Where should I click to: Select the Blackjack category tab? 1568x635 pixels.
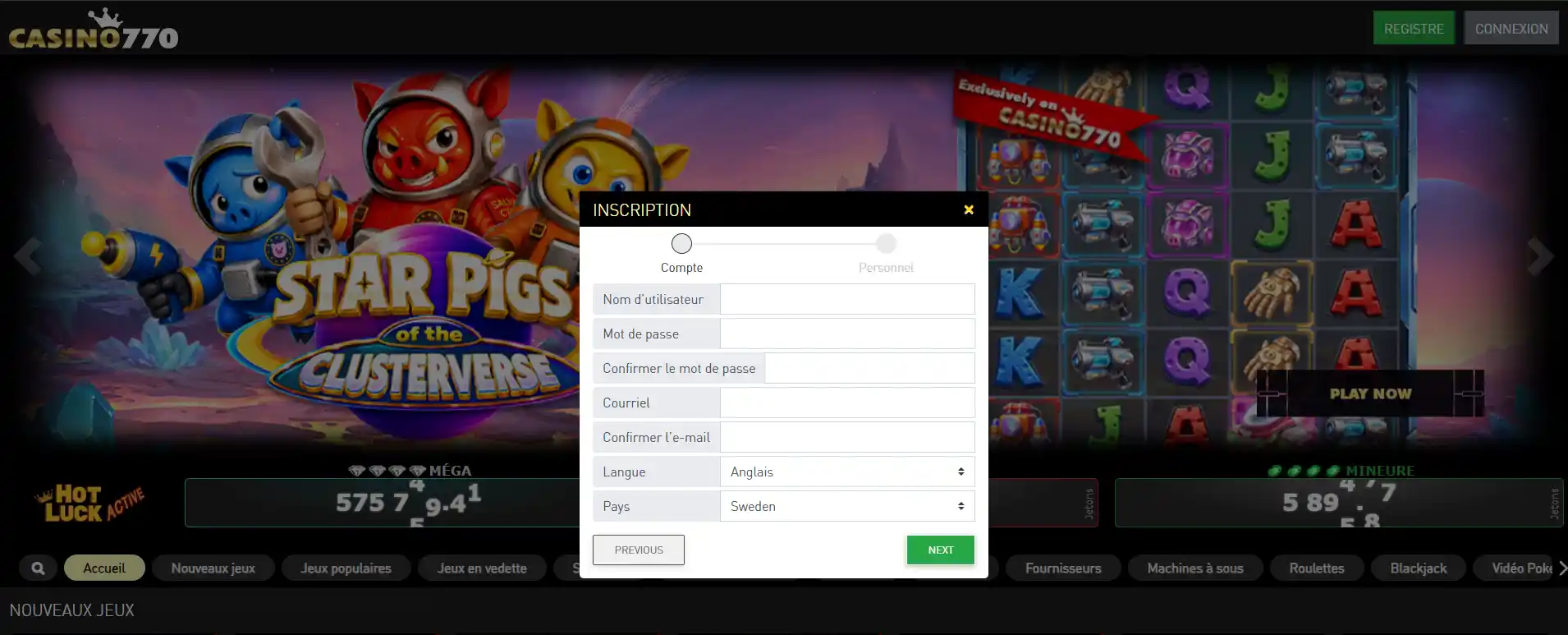[1419, 568]
